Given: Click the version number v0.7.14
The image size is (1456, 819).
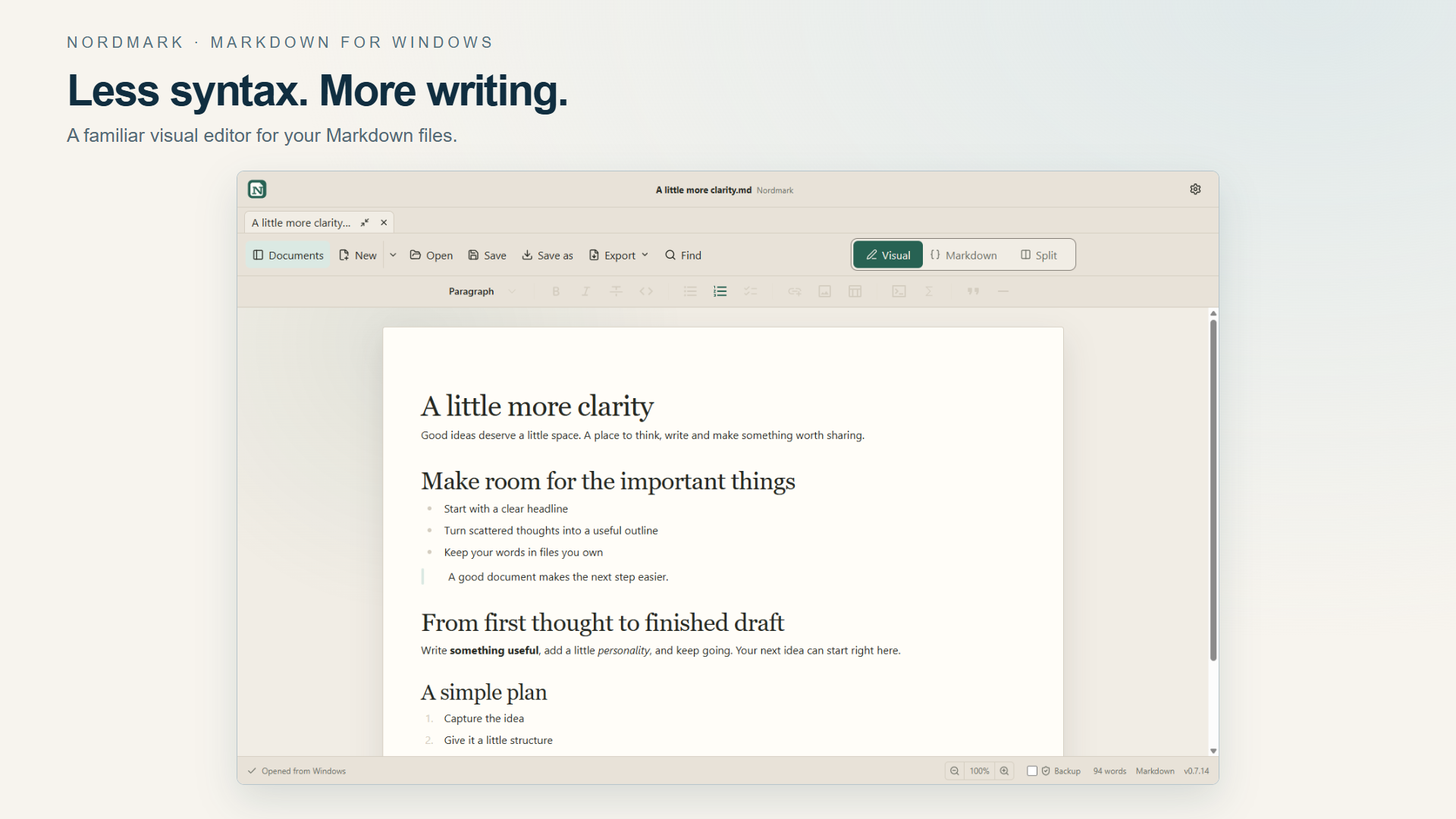Looking at the screenshot, I should [1197, 771].
